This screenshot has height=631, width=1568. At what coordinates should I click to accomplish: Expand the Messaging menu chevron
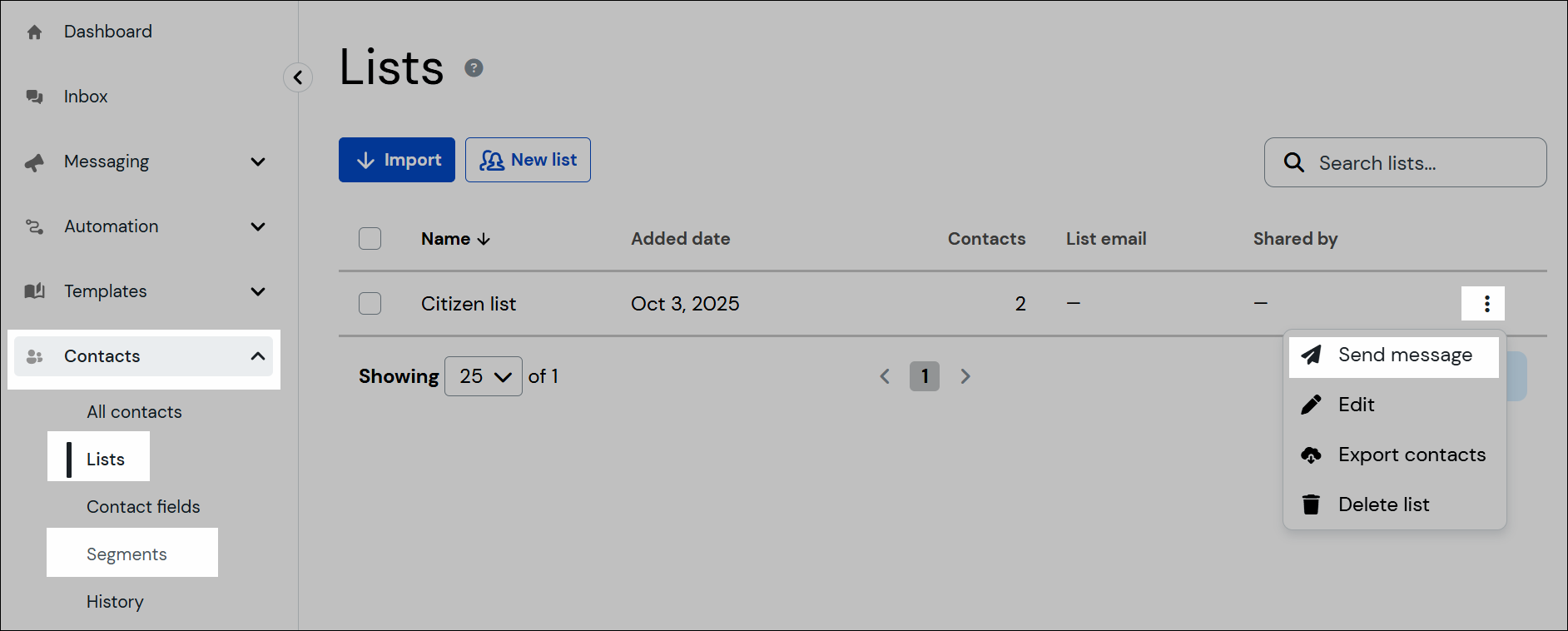coord(257,161)
